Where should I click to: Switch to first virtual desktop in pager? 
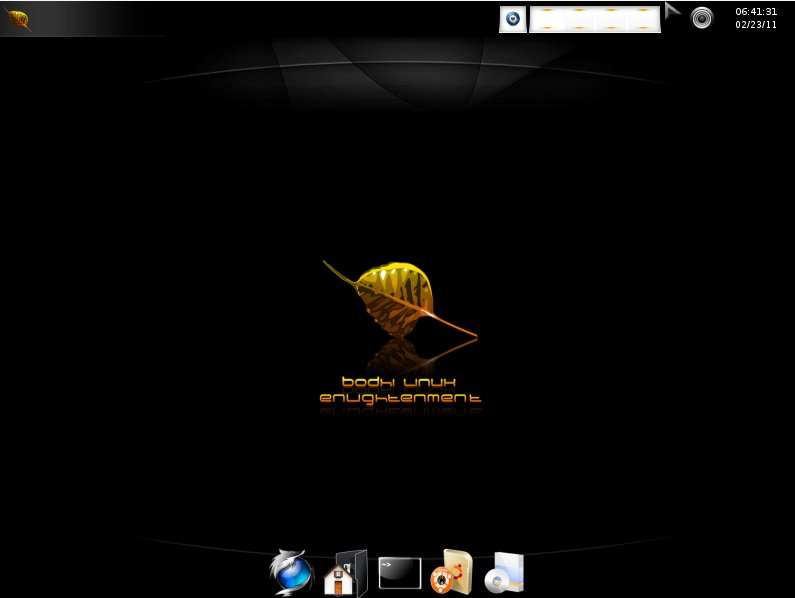tap(547, 19)
